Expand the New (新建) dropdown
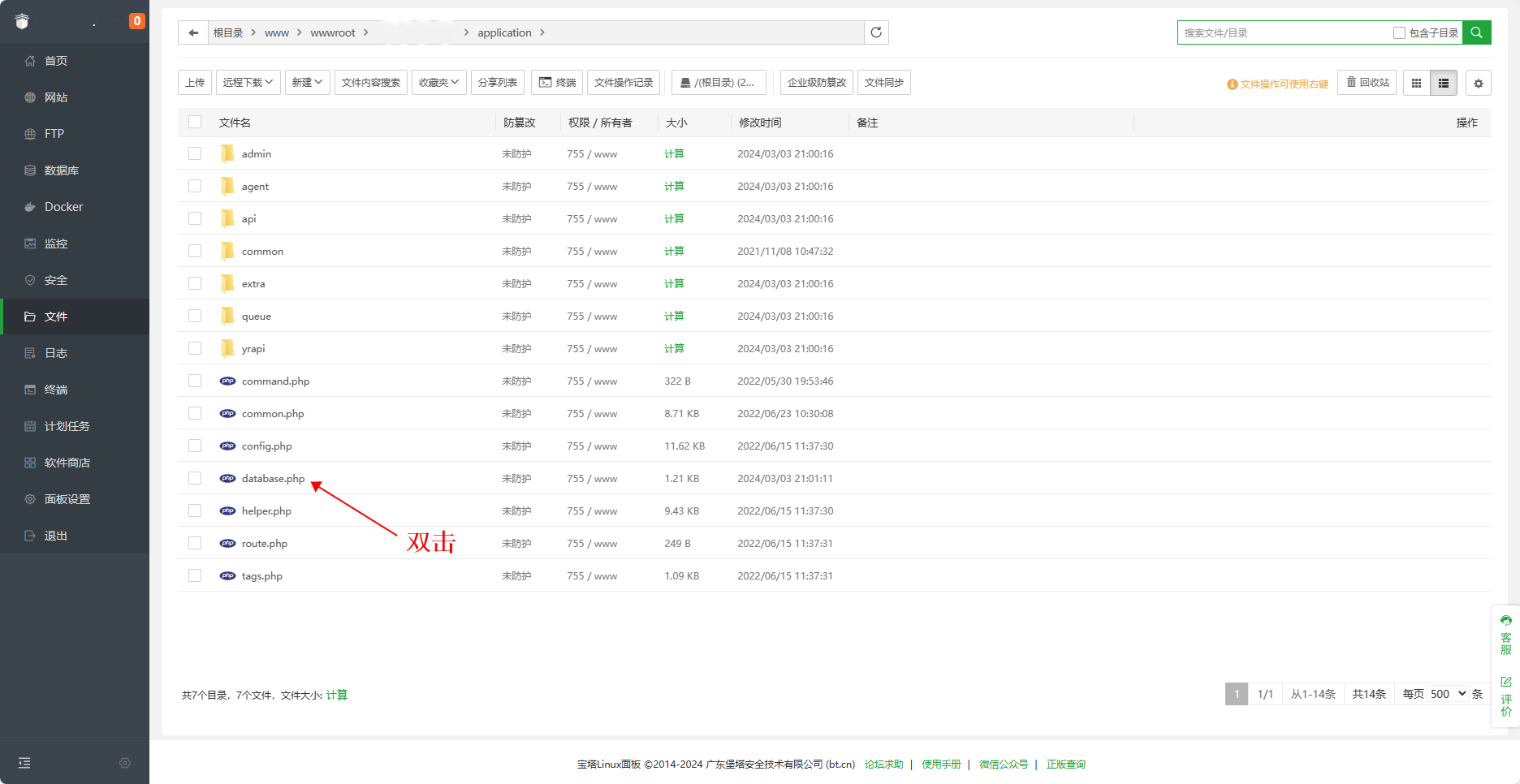 [x=307, y=83]
